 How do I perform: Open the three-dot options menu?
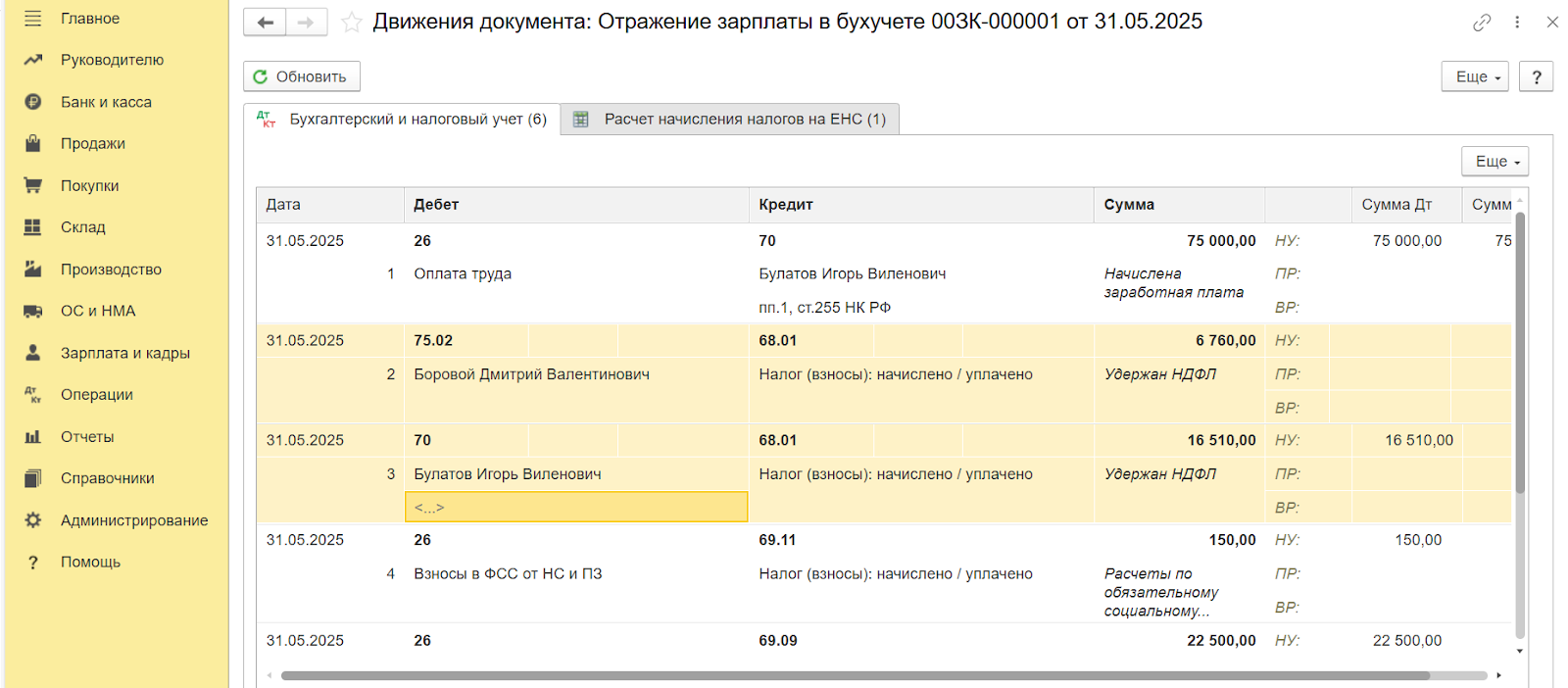coord(1517,23)
